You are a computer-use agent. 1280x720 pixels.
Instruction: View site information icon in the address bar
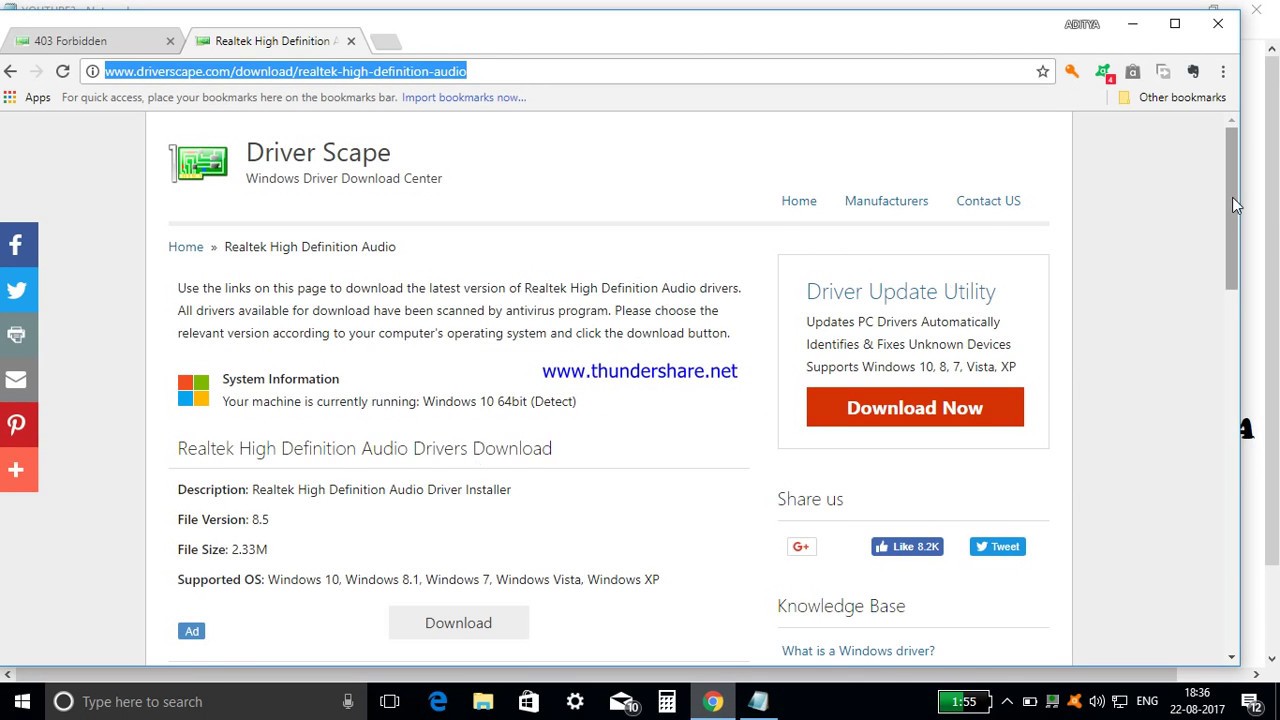click(x=92, y=71)
